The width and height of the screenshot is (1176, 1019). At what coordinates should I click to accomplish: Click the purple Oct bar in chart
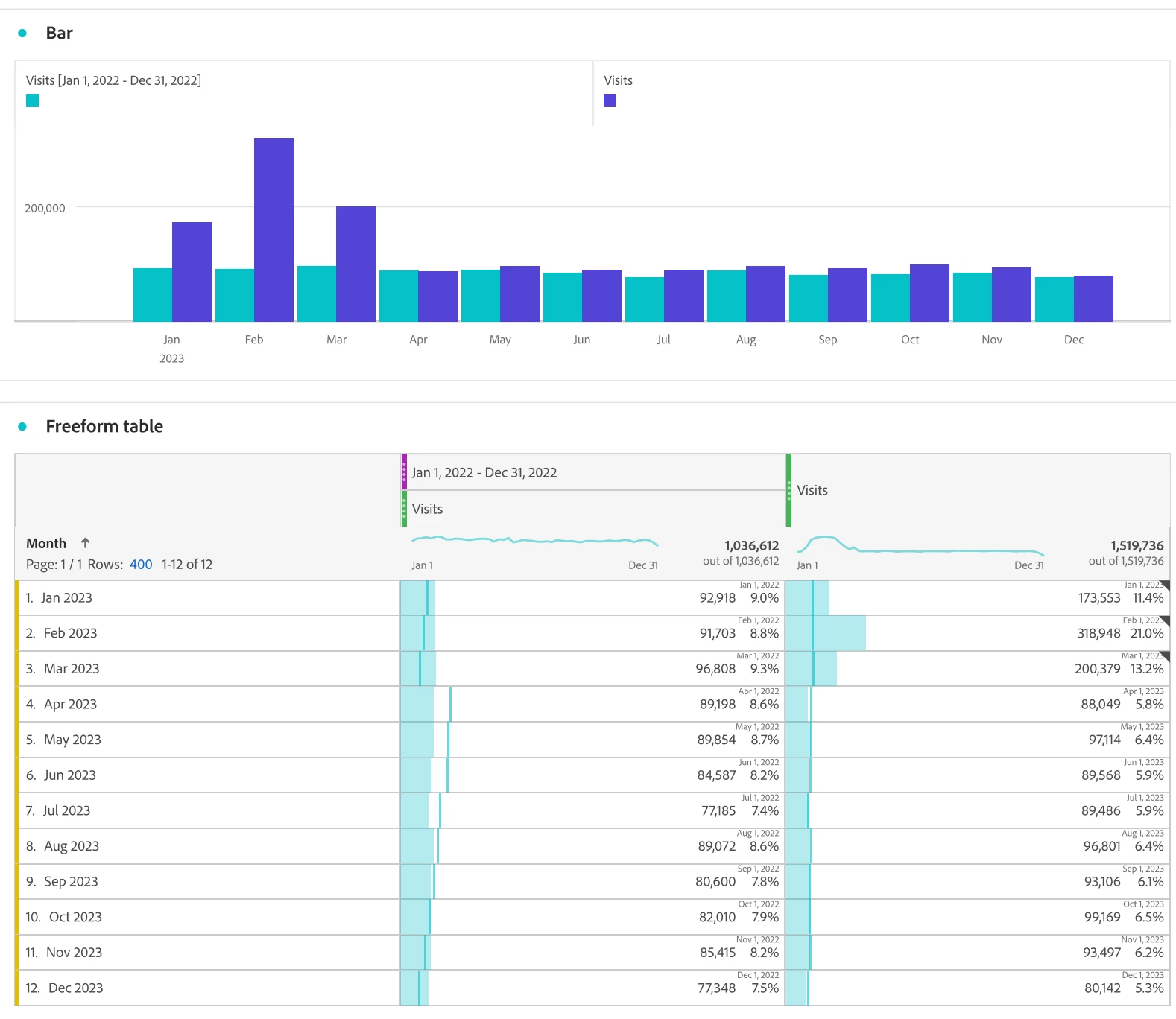(929, 293)
